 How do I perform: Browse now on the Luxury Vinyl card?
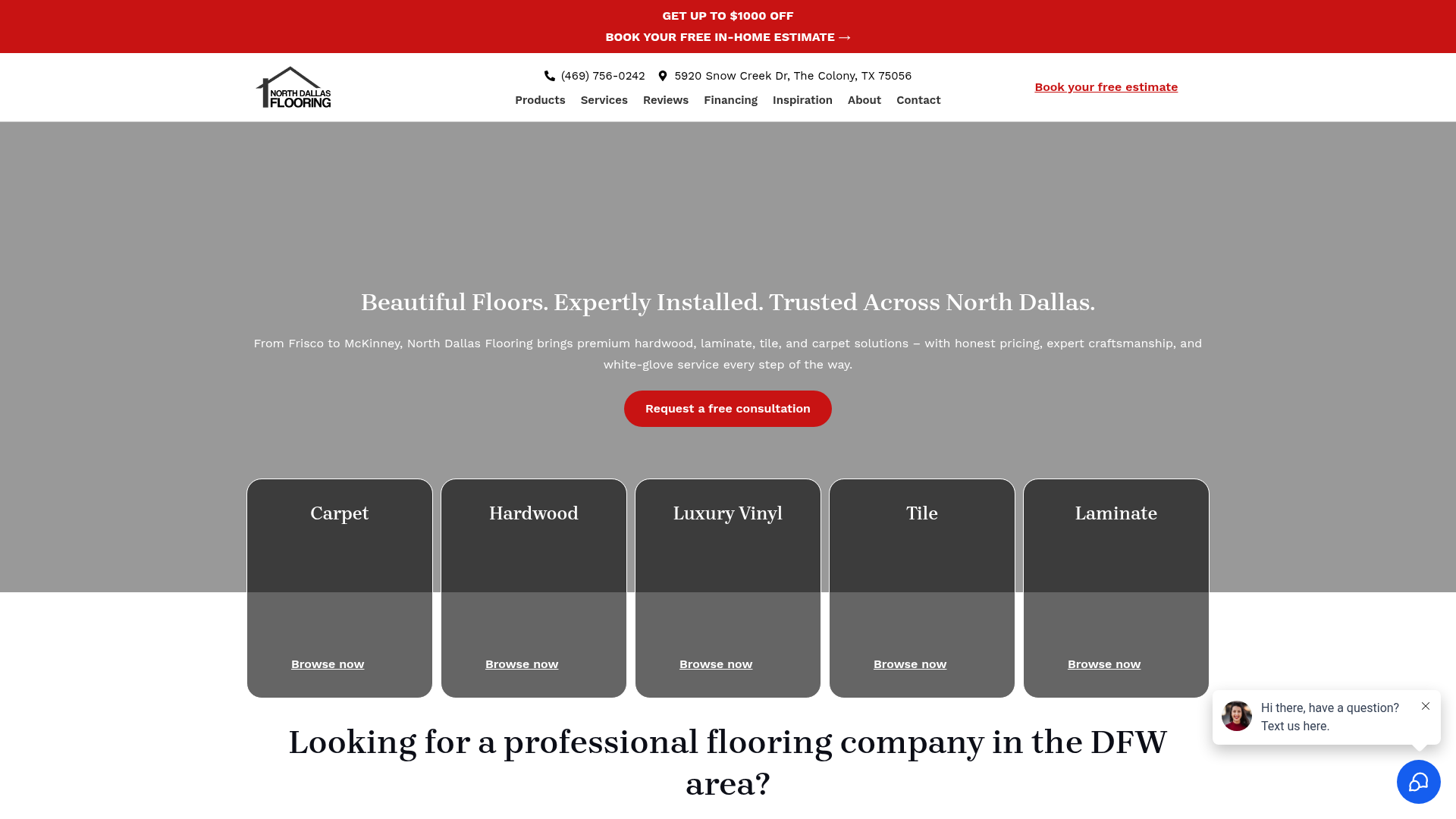pyautogui.click(x=715, y=664)
